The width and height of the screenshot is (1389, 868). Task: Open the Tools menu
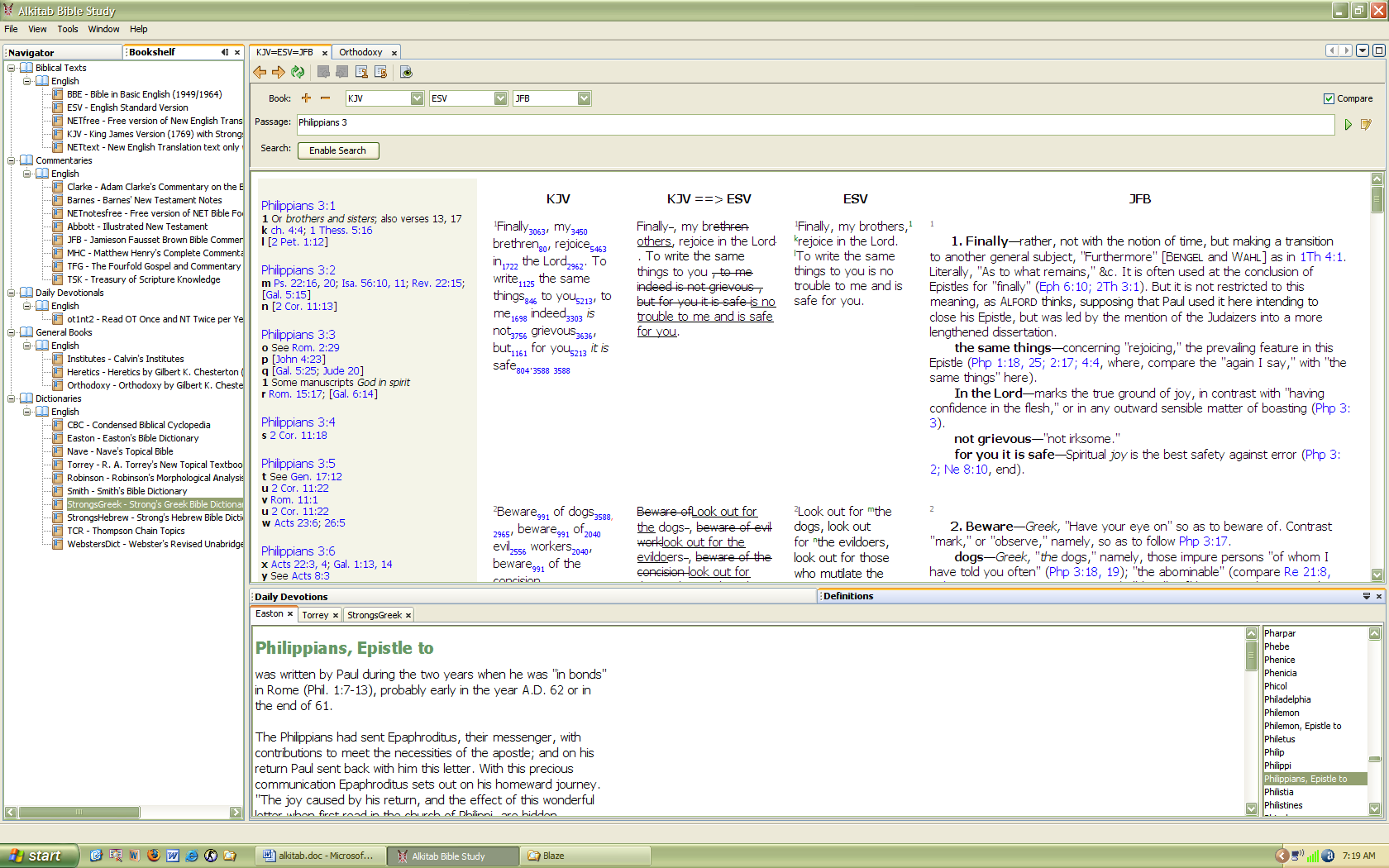click(x=68, y=29)
